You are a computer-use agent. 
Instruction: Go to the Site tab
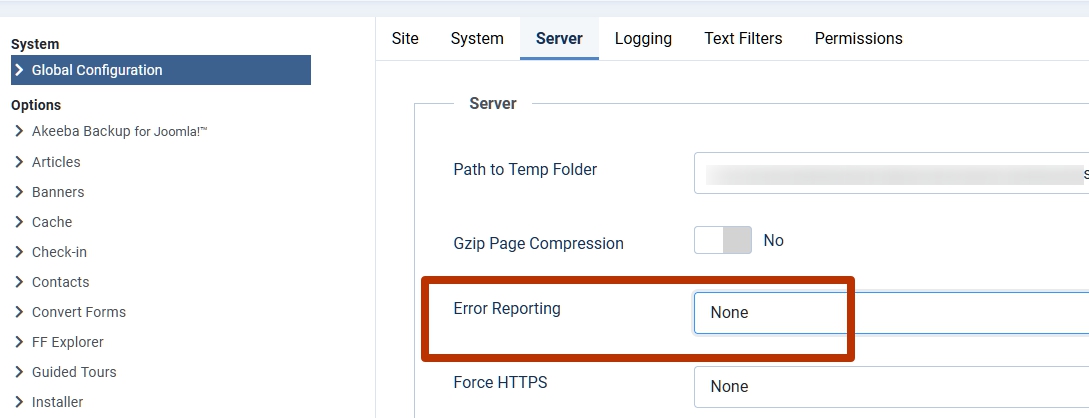click(405, 39)
